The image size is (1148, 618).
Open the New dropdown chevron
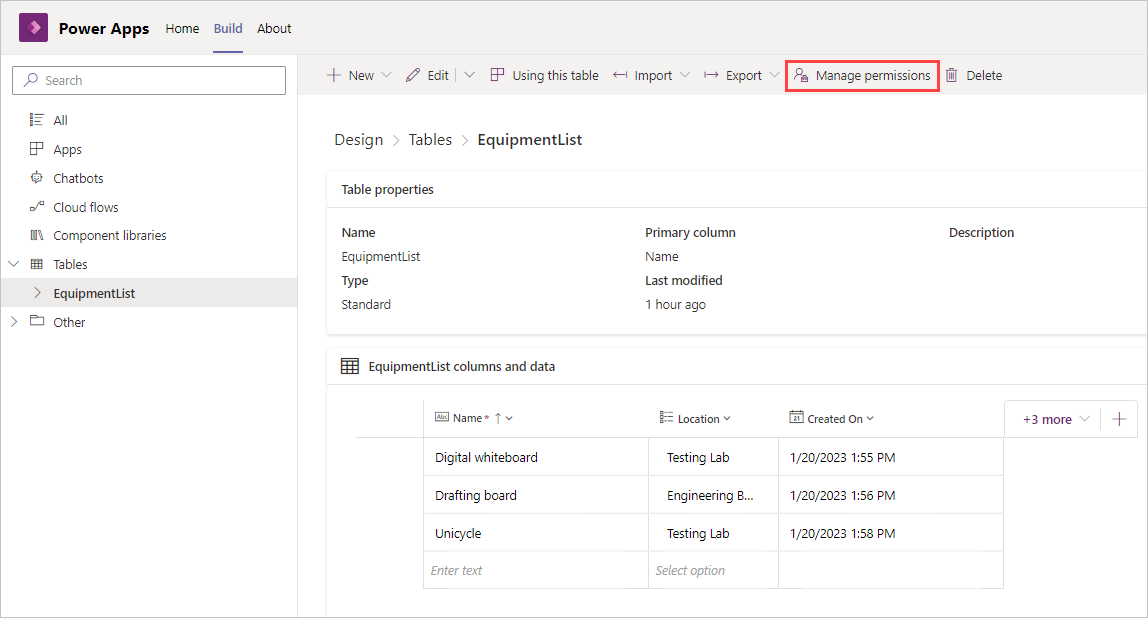click(387, 75)
